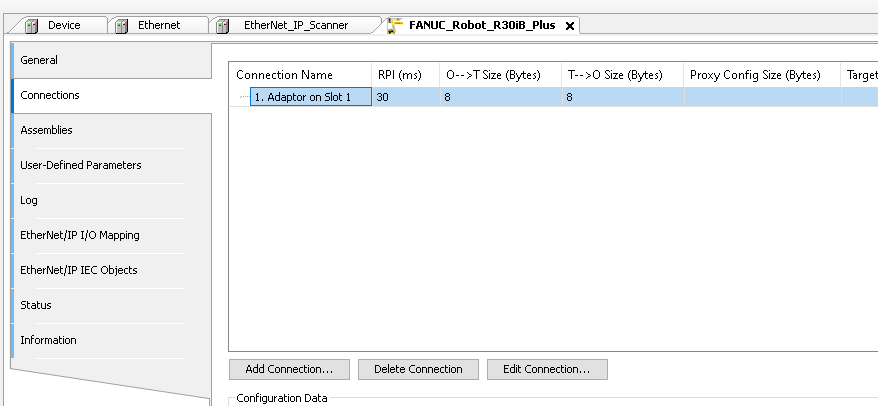
Task: Close the FANUC_Robot_R30iB_Plus tab
Action: [569, 26]
